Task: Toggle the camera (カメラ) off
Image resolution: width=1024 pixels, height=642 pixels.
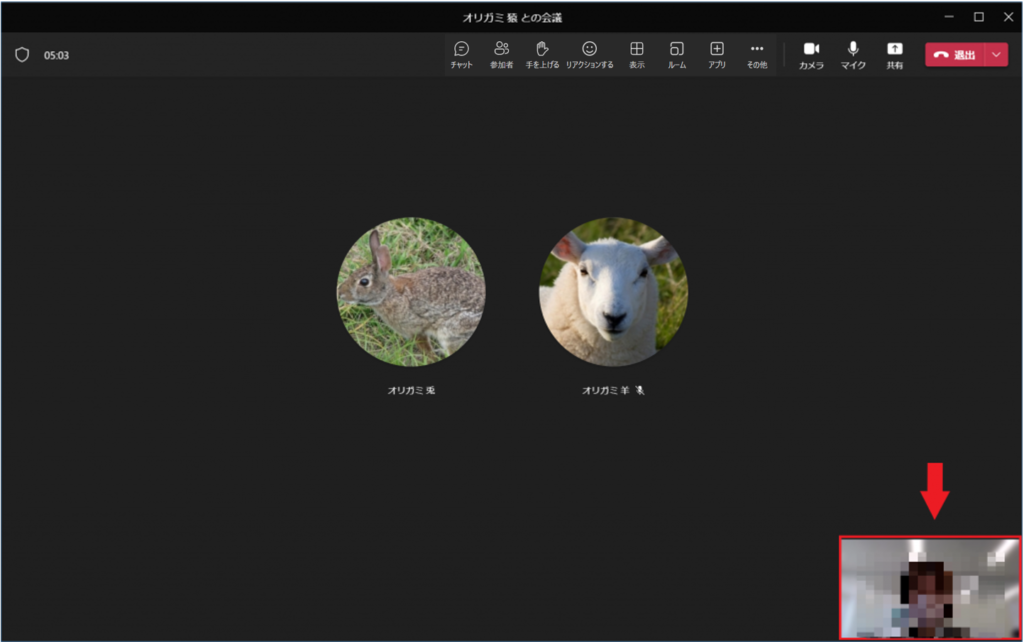Action: [811, 54]
